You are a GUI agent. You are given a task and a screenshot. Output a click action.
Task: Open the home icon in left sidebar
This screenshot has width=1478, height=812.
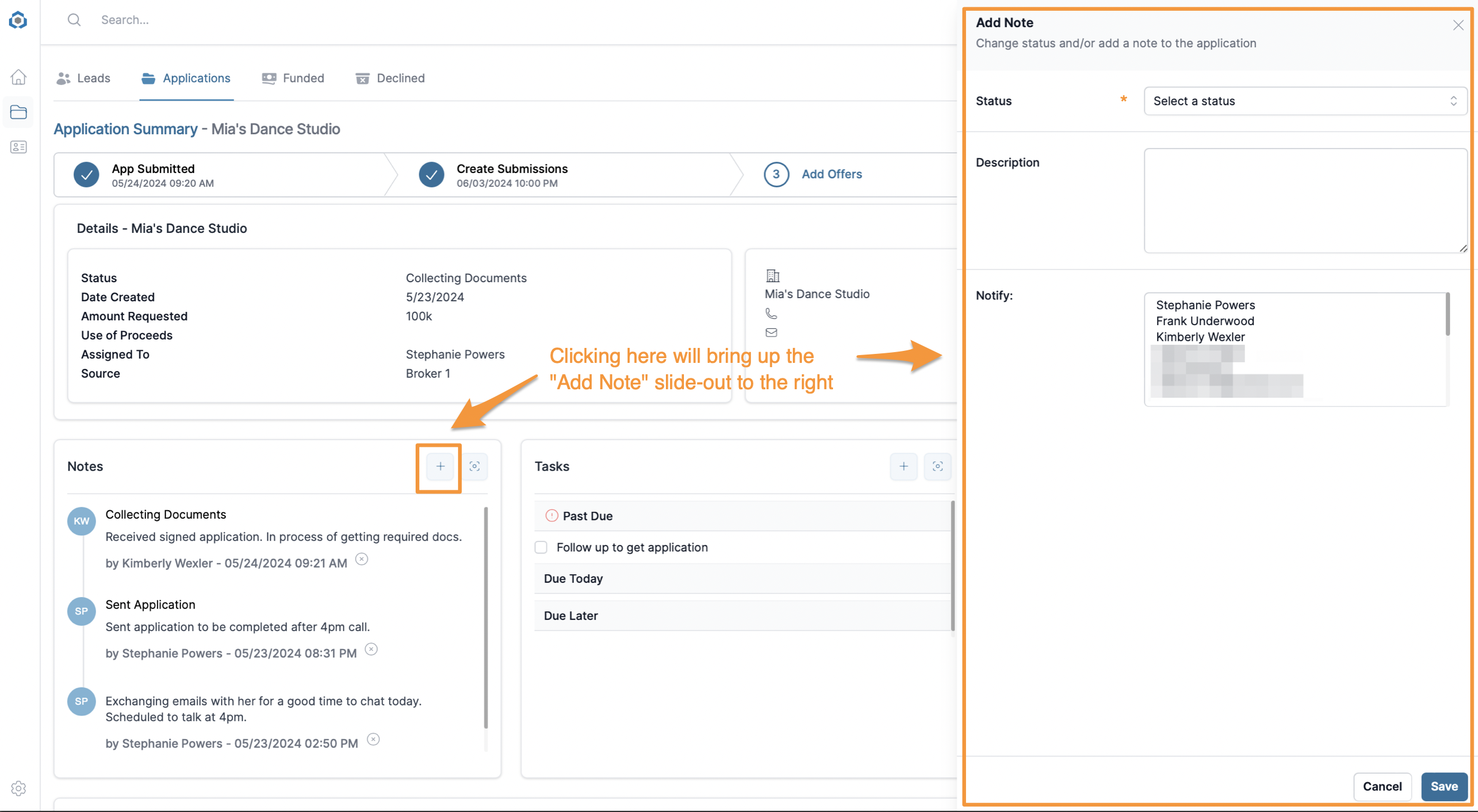pos(19,77)
